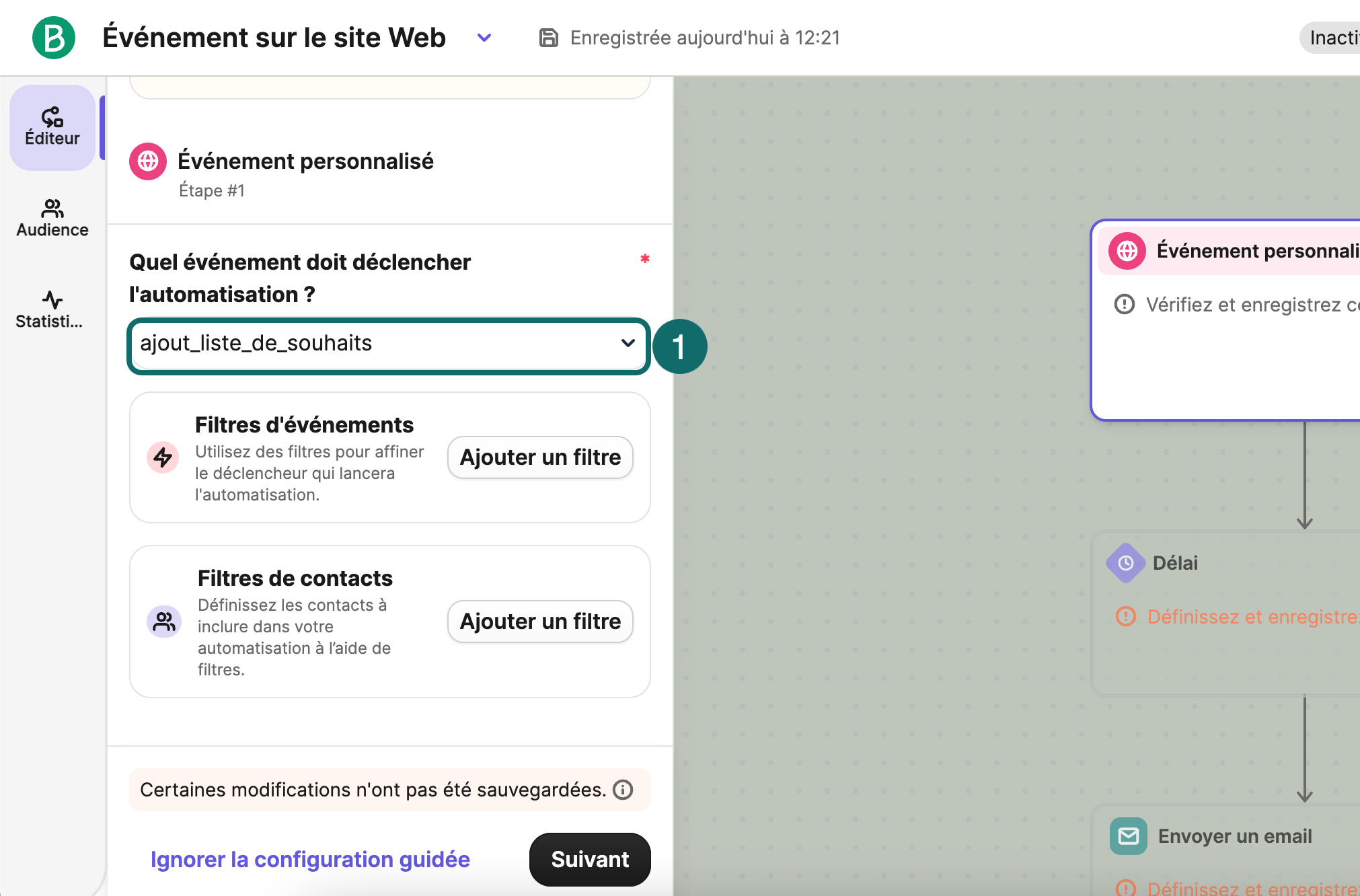Click the Certaines modifications n'ont pas été sauvegardées message
Image resolution: width=1360 pixels, height=896 pixels.
click(373, 790)
